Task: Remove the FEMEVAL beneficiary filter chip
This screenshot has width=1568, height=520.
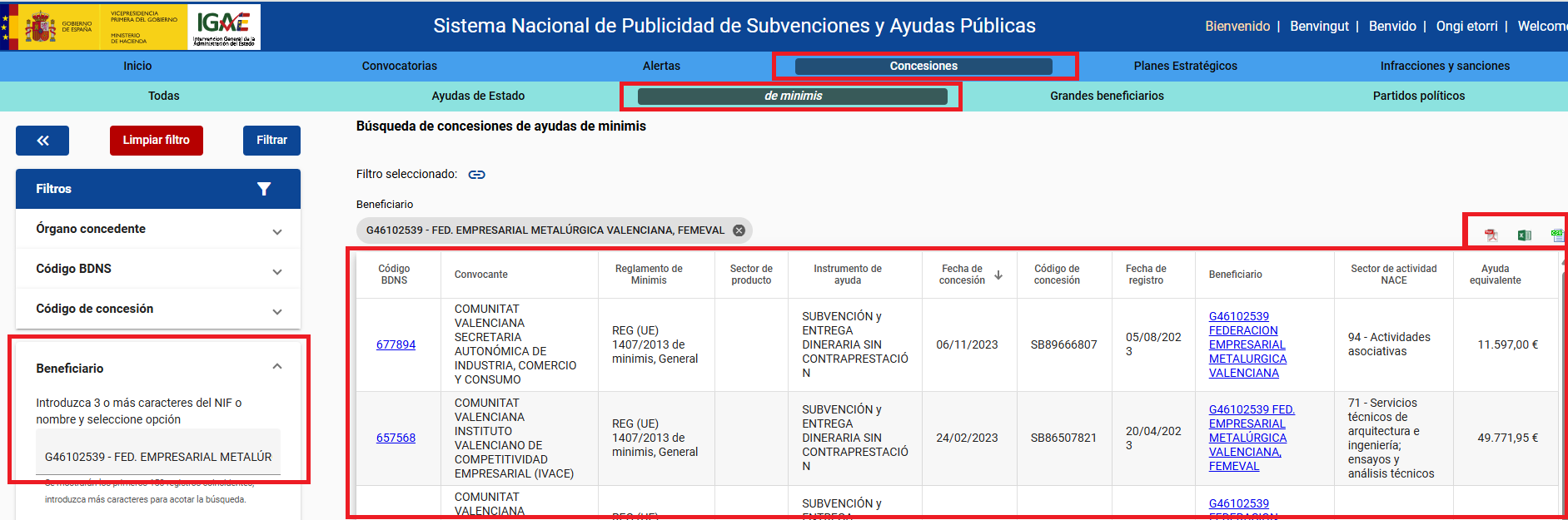Action: (x=739, y=230)
